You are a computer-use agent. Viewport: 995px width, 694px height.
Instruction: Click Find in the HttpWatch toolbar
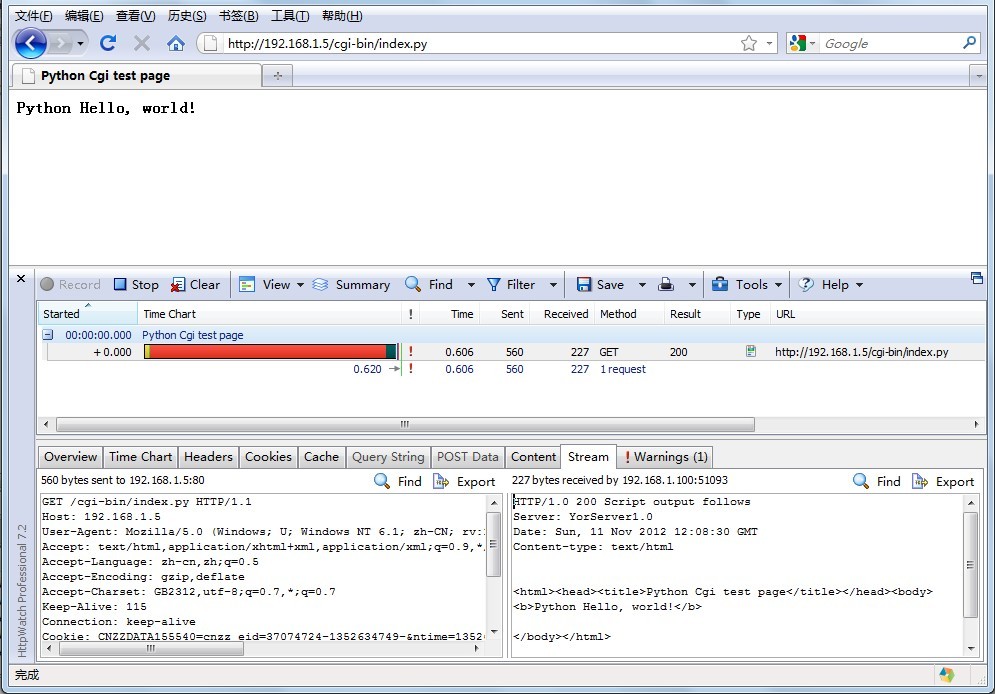(x=429, y=284)
